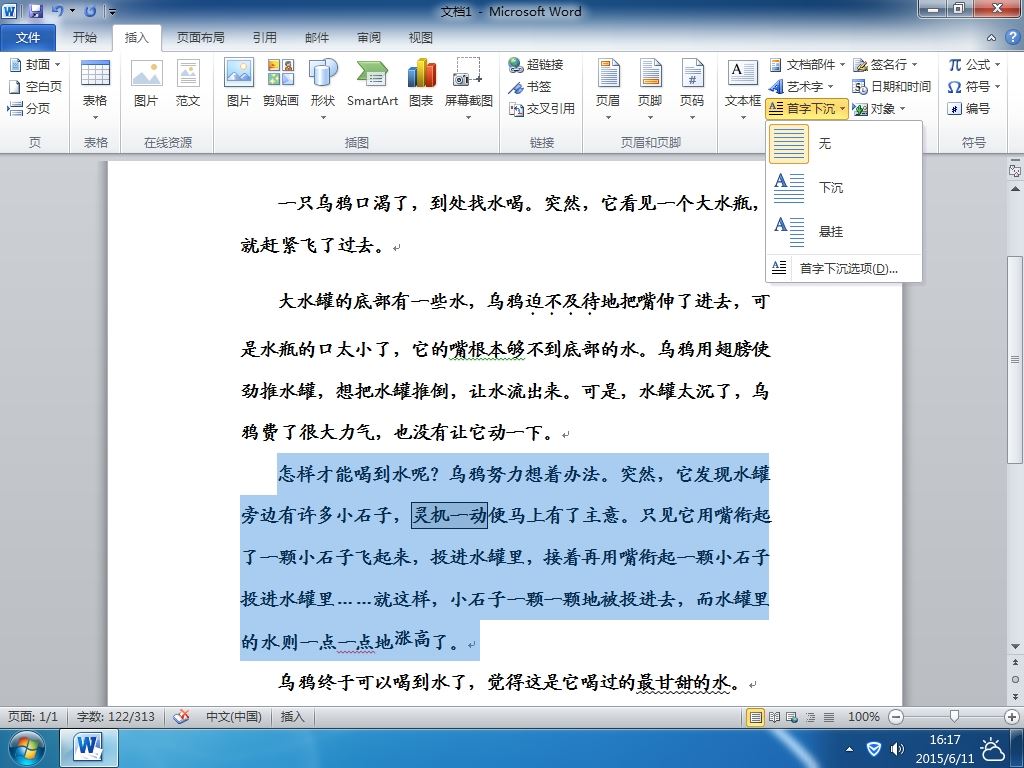This screenshot has height=768, width=1024.
Task: Insert a cover page via 封面
Action: click(35, 64)
